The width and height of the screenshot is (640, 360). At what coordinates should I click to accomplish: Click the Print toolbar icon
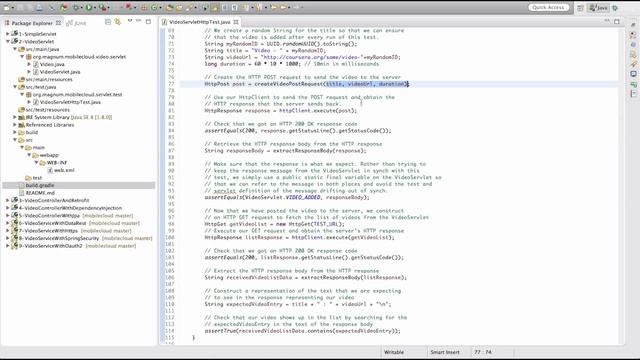pyautogui.click(x=40, y=7)
